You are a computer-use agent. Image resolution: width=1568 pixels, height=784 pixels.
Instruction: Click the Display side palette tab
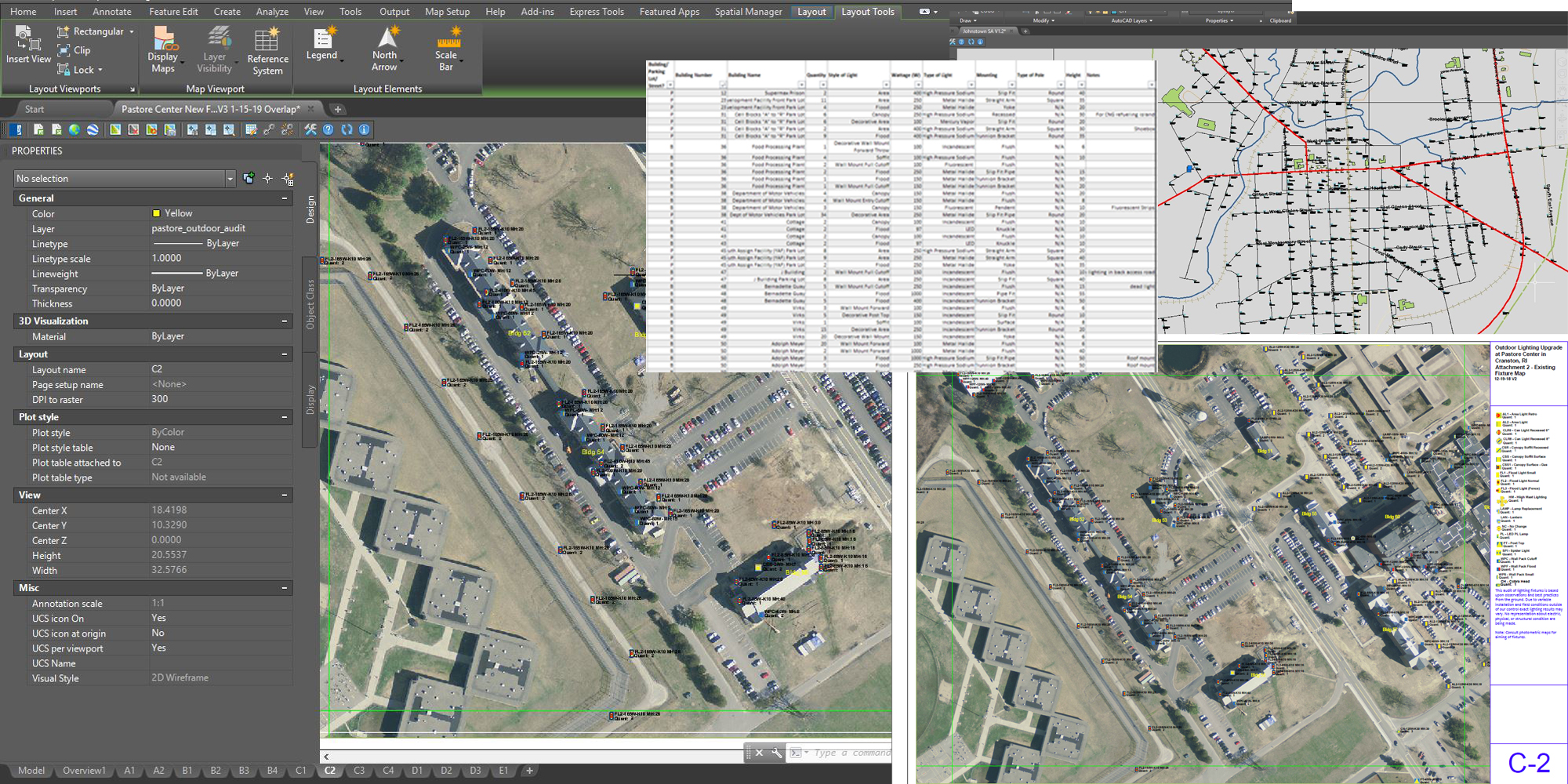[x=310, y=400]
